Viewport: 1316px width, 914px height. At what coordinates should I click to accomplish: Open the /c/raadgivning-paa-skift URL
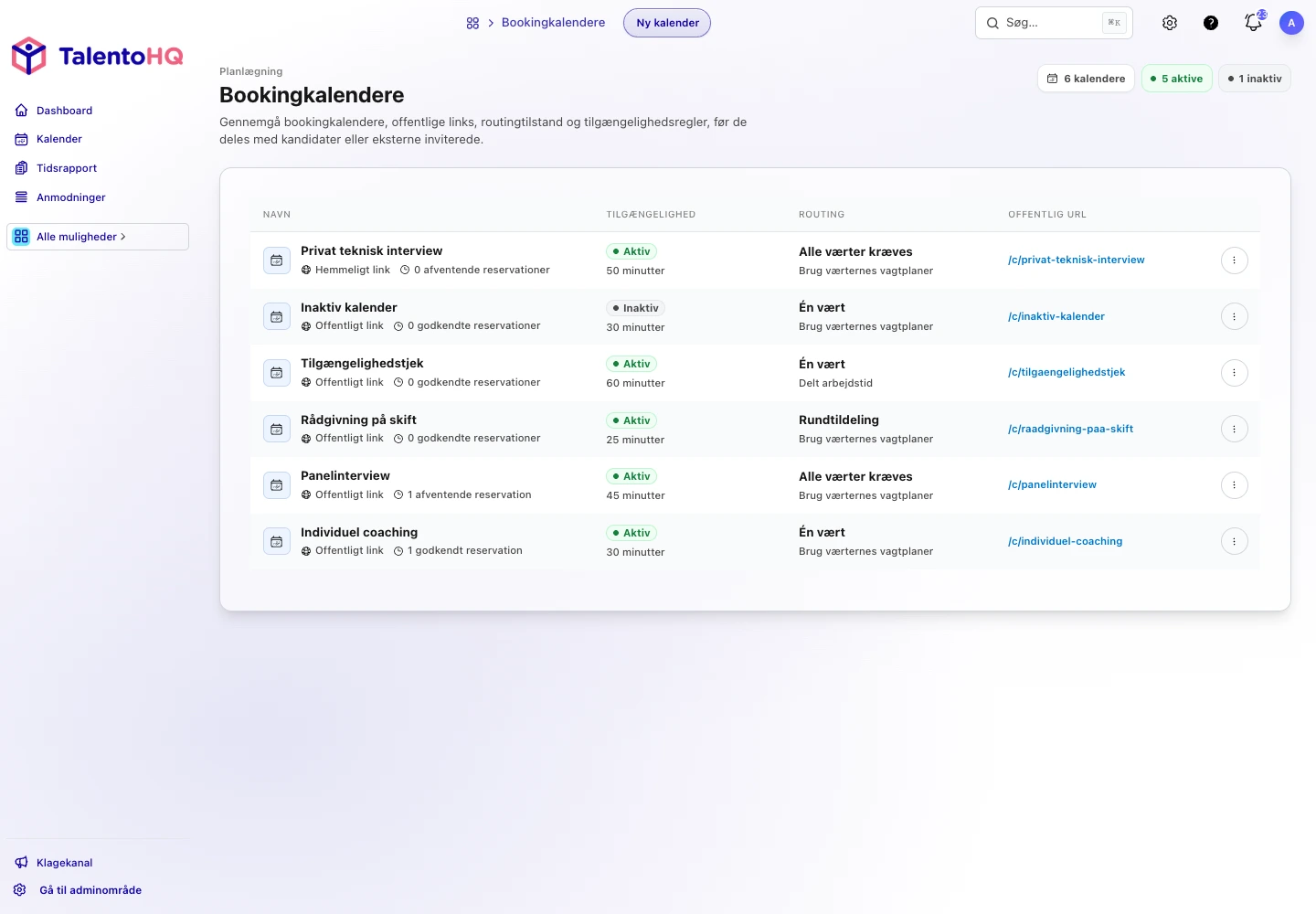pyautogui.click(x=1070, y=429)
